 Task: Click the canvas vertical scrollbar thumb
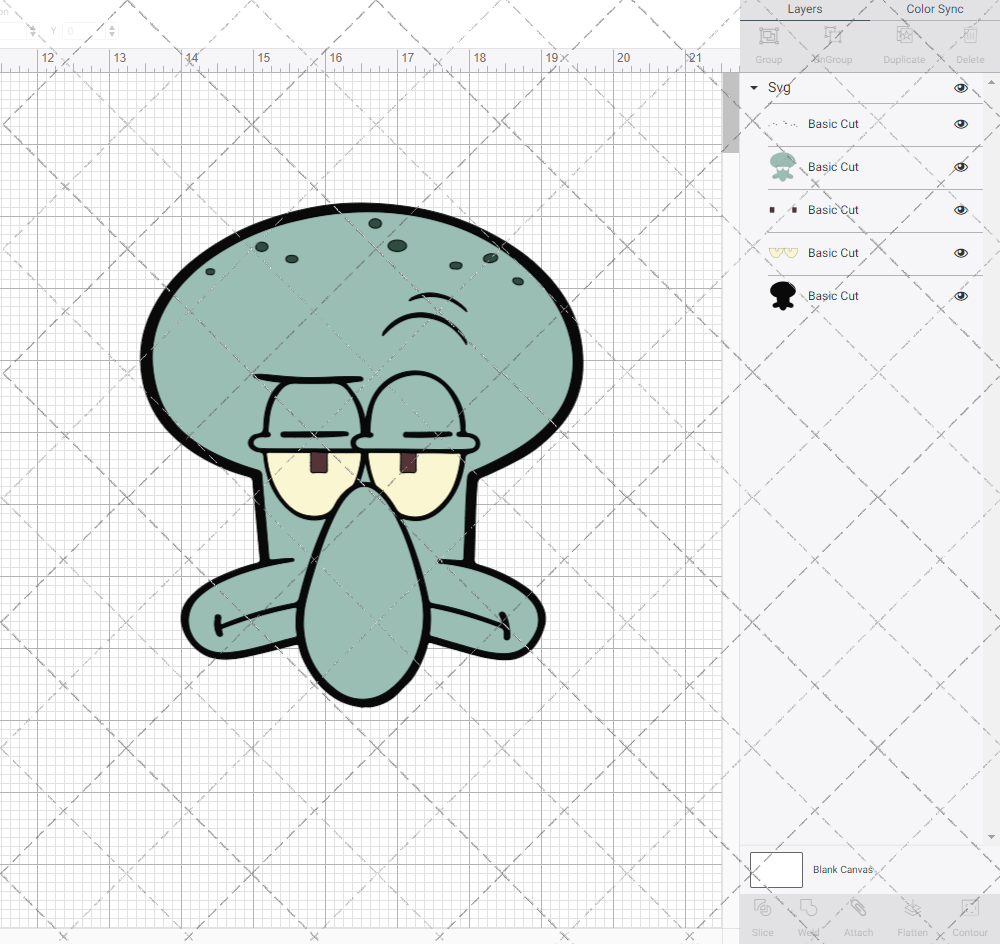tap(730, 112)
